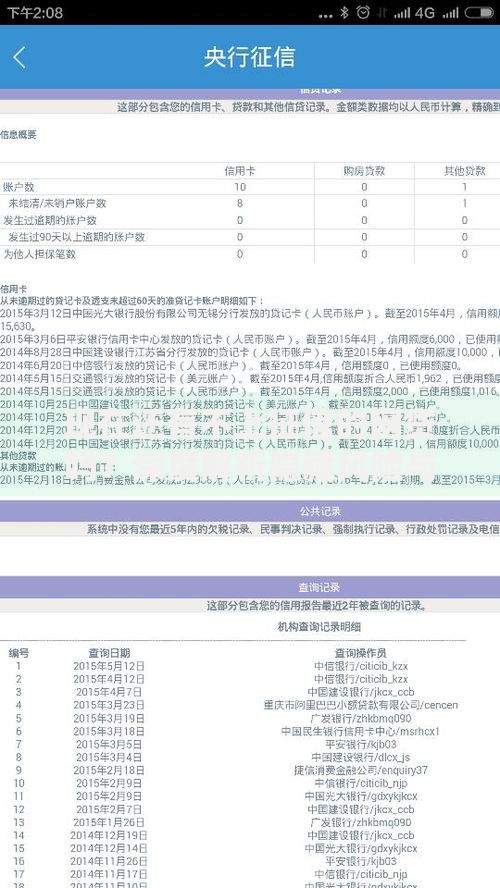Screen dimensions: 500x888
Task: Tap the unsettled credit card count 8
Action: pyautogui.click(x=240, y=203)
